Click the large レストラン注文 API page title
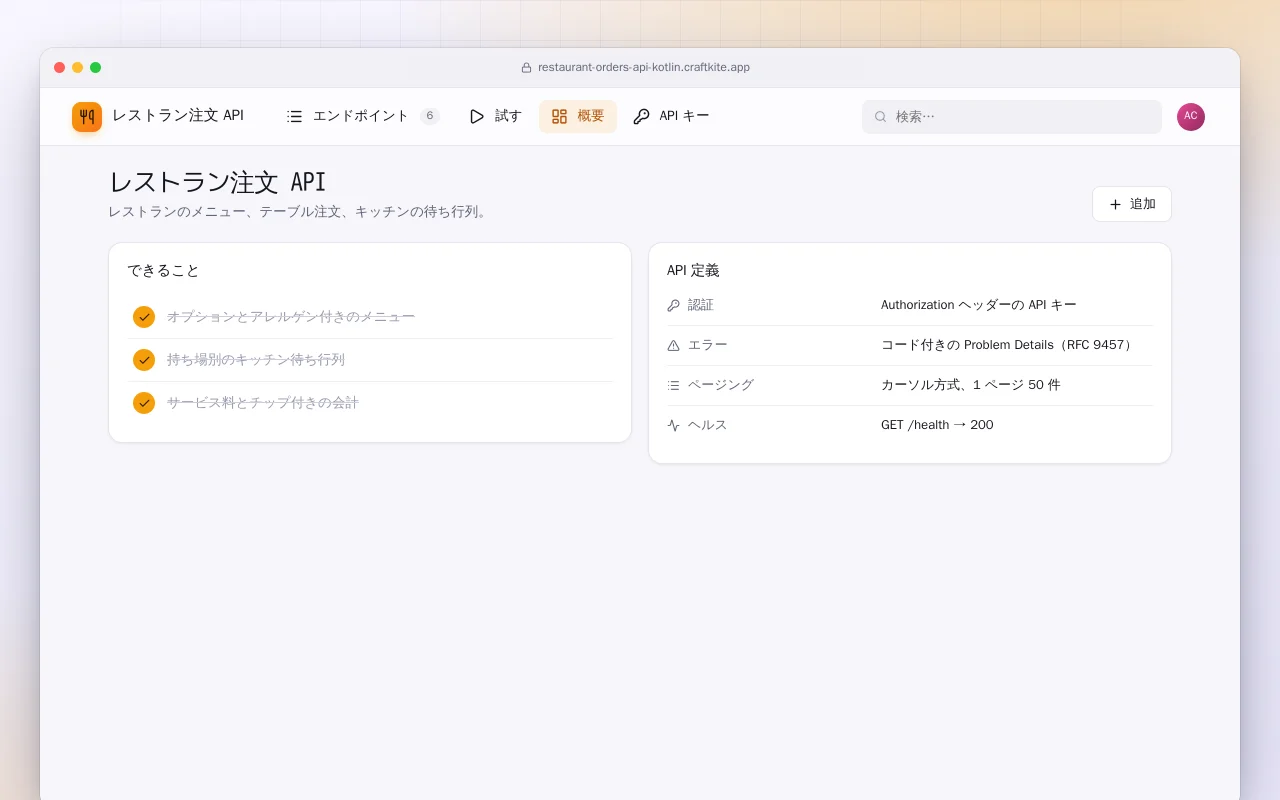 217,182
